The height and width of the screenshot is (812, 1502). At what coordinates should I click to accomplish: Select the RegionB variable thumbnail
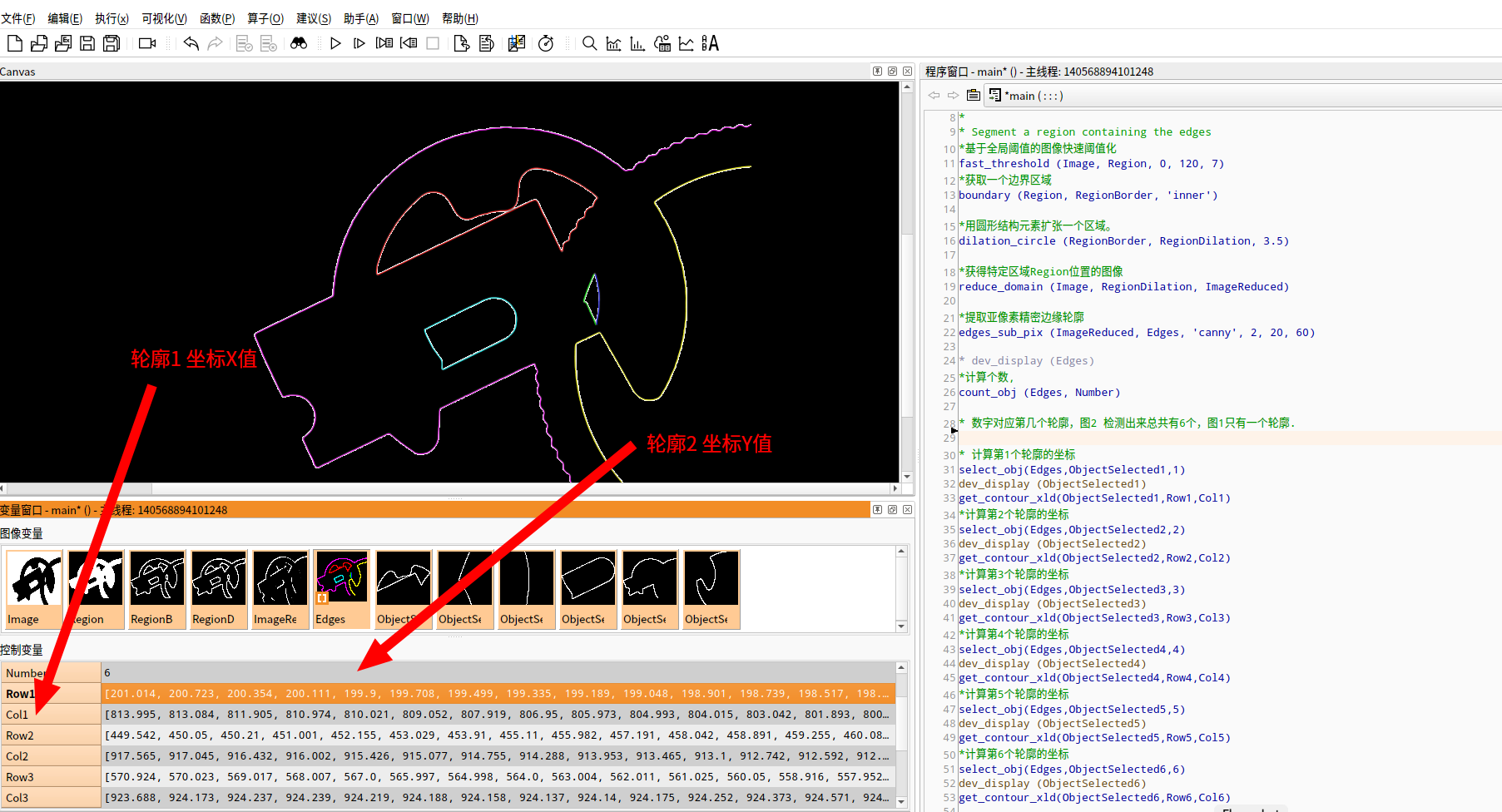[x=157, y=589]
